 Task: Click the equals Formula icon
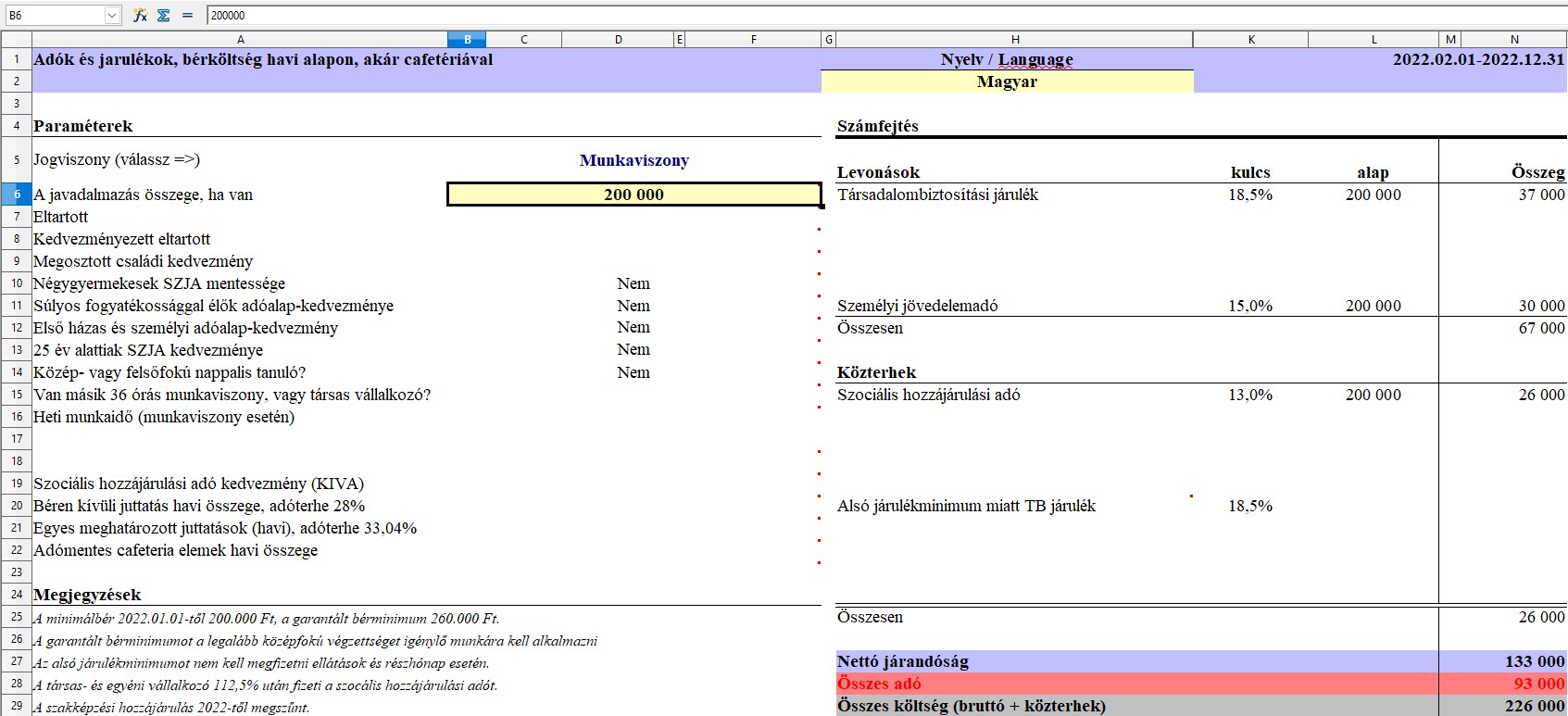point(187,16)
